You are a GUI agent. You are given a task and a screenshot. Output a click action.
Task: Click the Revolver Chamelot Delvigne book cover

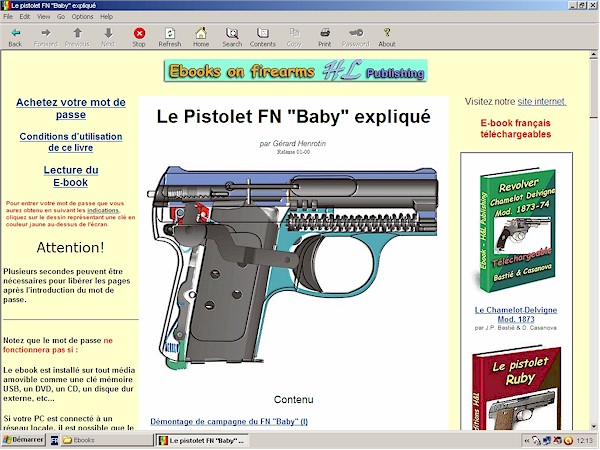(517, 230)
